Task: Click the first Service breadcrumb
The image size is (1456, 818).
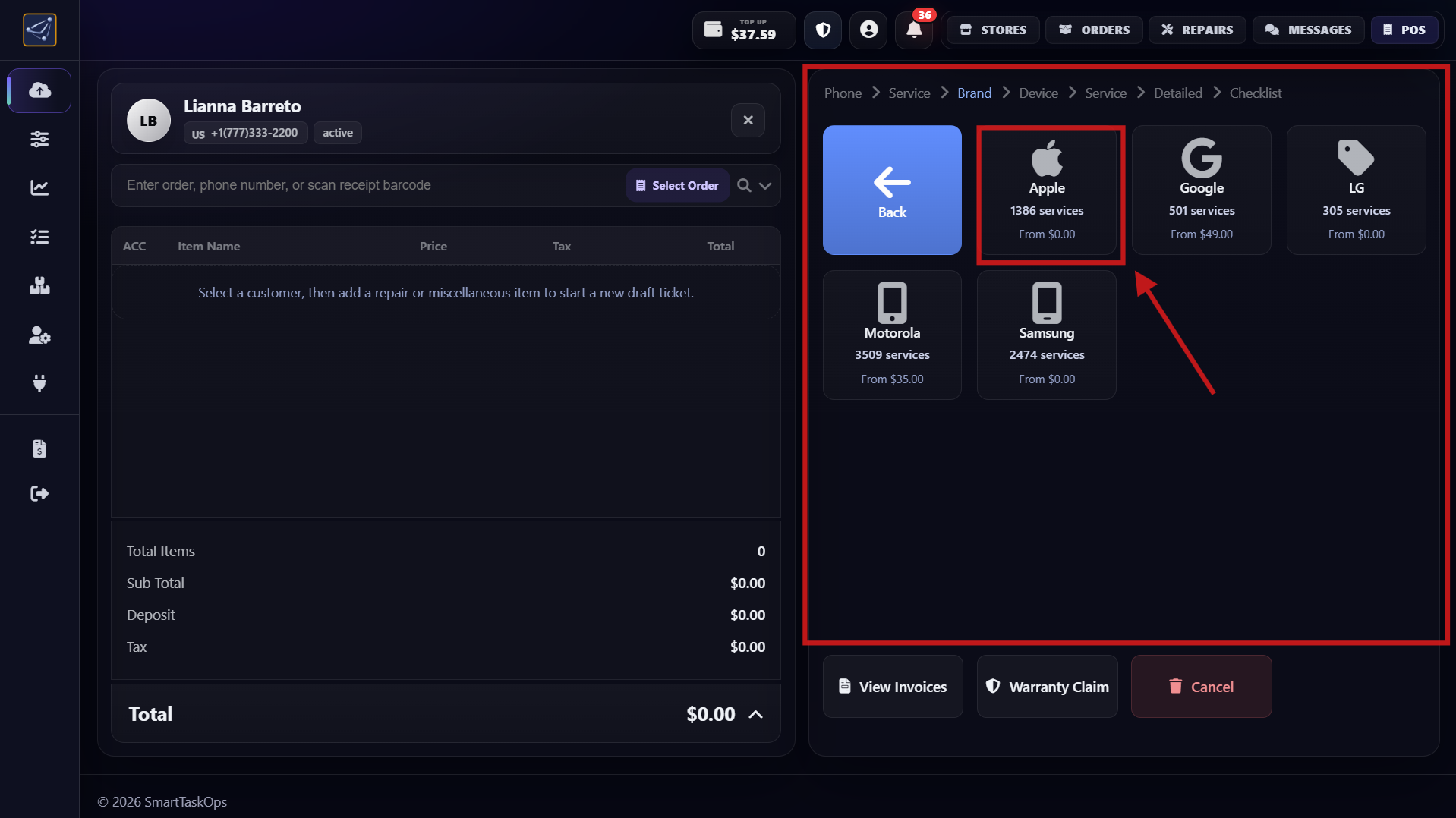Action: pyautogui.click(x=909, y=93)
